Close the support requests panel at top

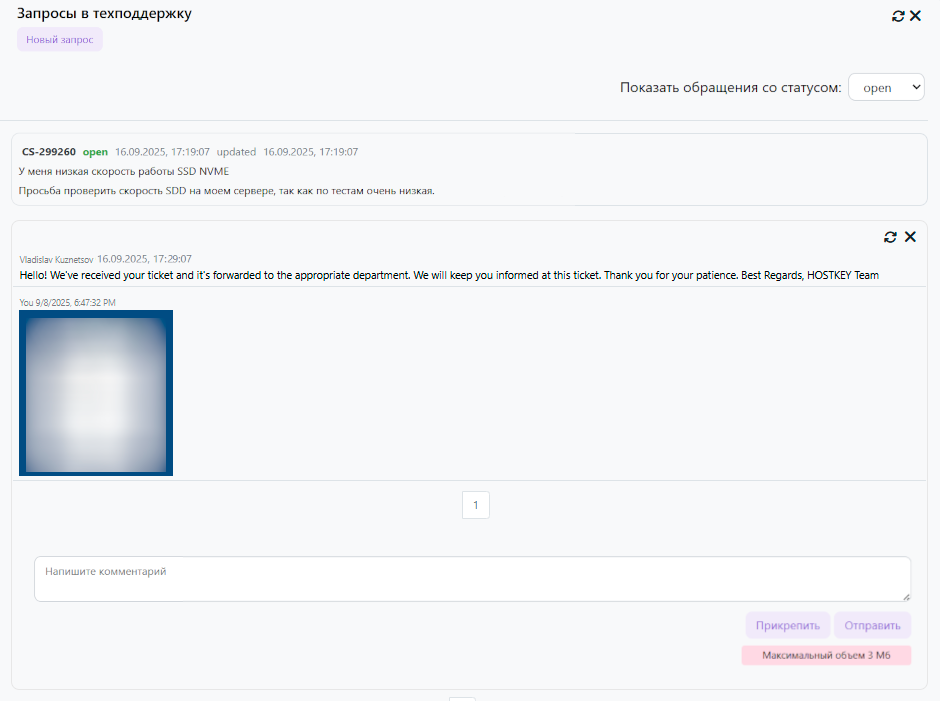tap(915, 16)
